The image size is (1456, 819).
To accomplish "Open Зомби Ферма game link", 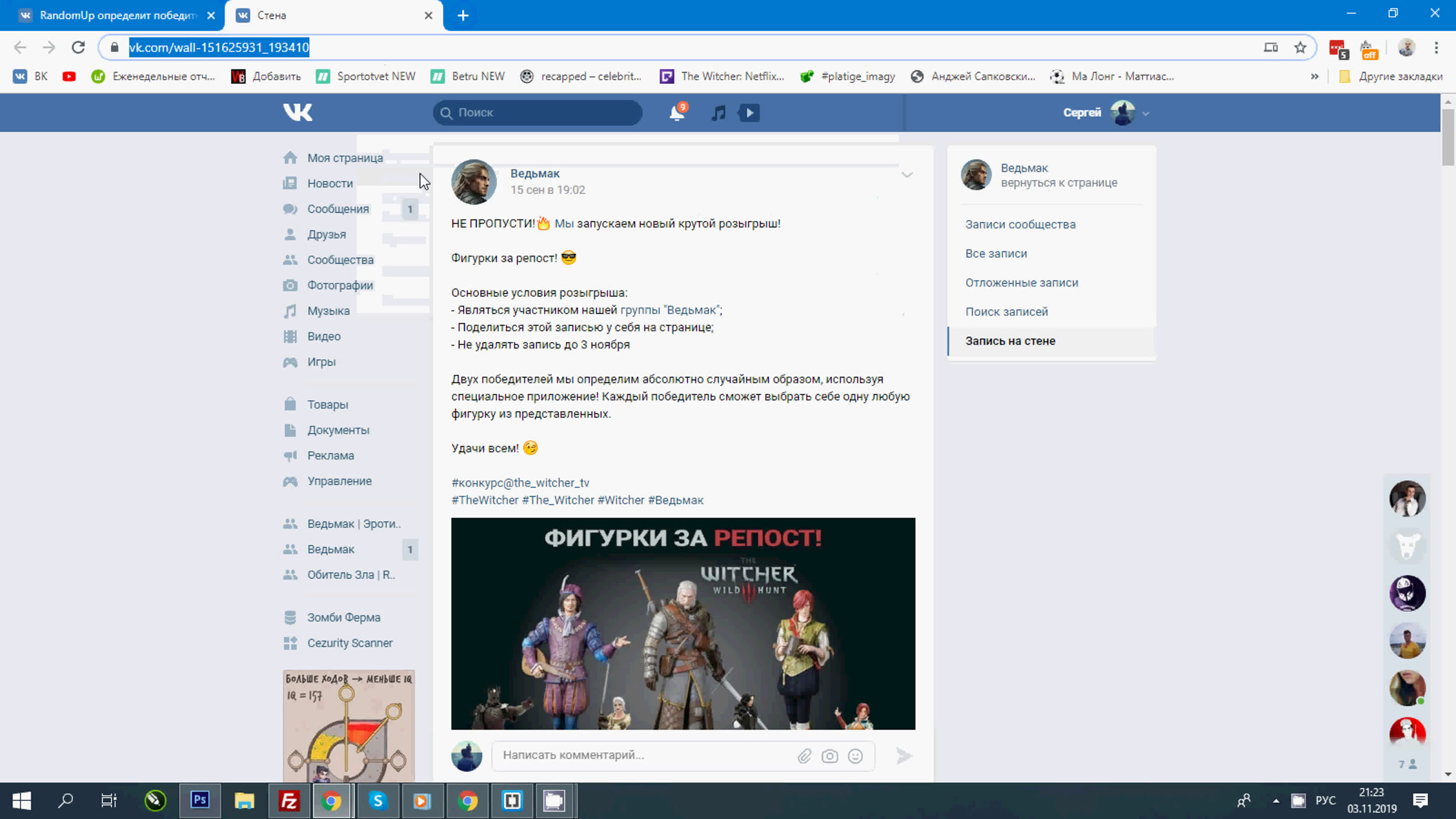I will 344,618.
